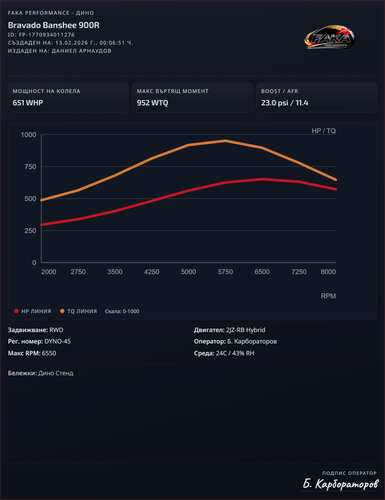This screenshot has height=500, width=385.
Task: Click the 5750 RPM x-axis label
Action: click(225, 272)
